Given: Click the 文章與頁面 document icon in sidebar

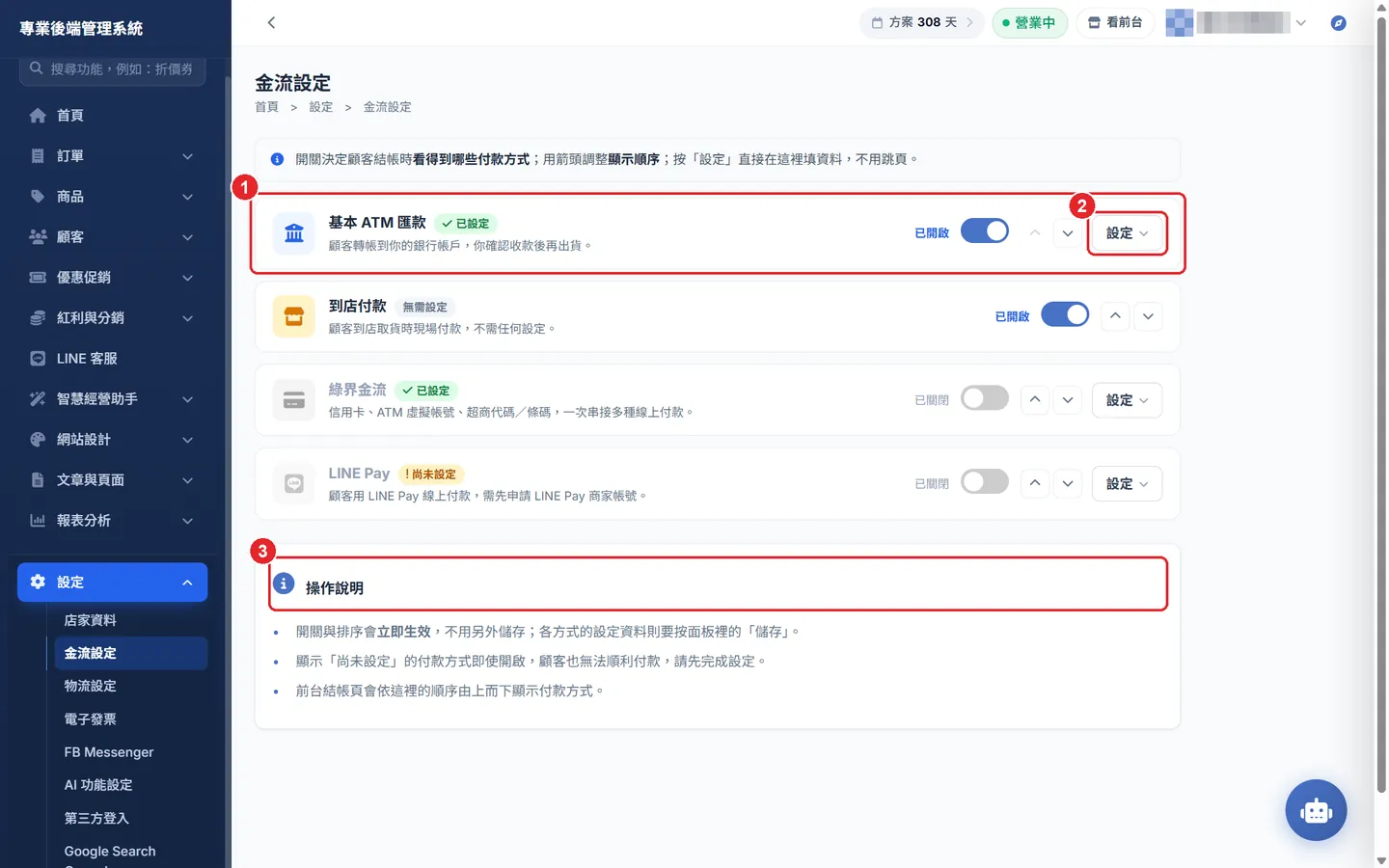Looking at the screenshot, I should click(x=38, y=480).
